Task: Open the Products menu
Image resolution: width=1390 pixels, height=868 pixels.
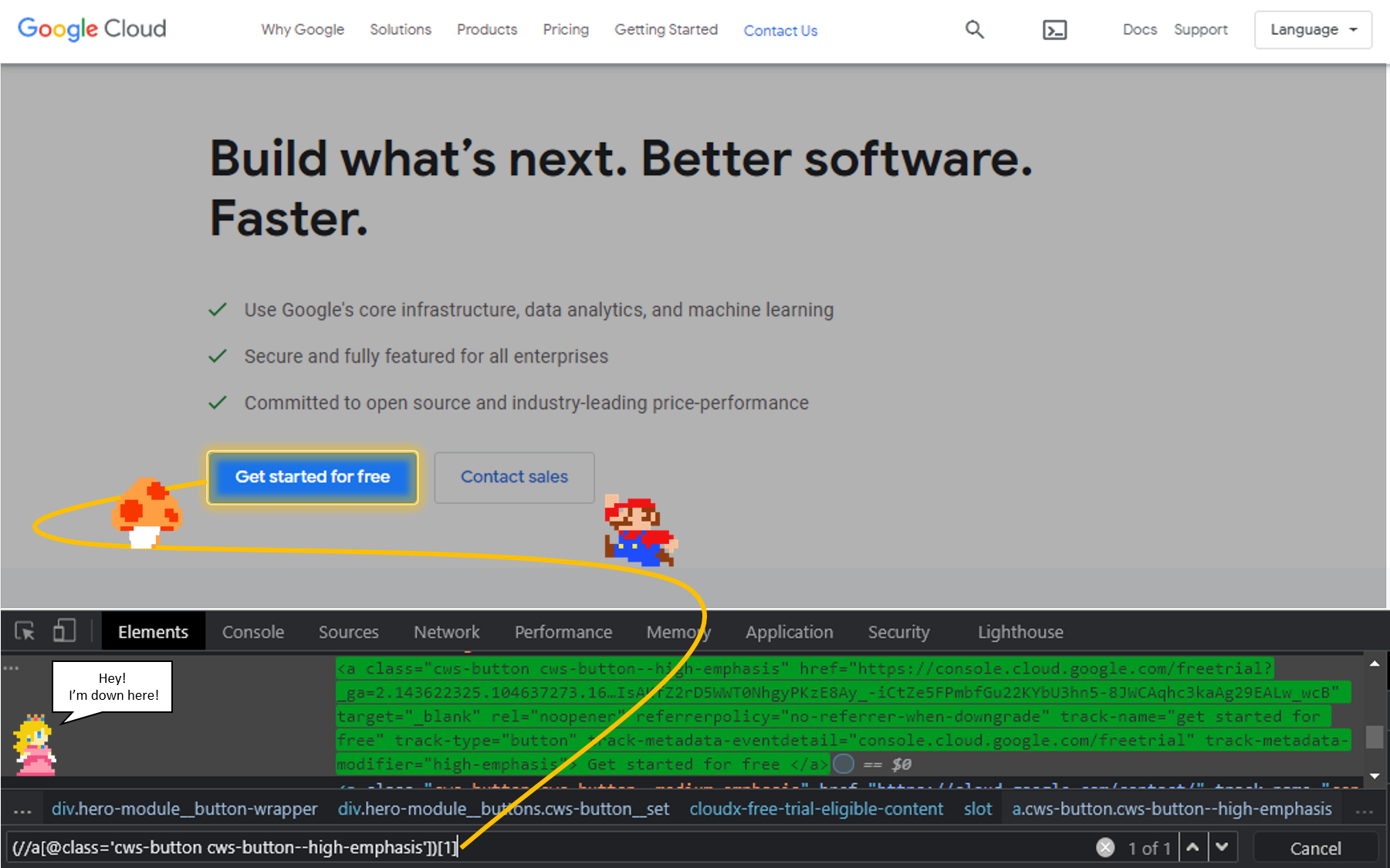Action: pos(487,29)
